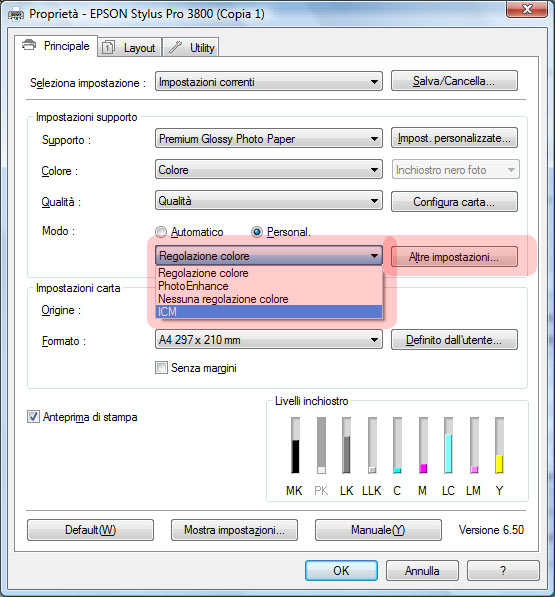Click the cyan C ink level indicator

(x=397, y=445)
